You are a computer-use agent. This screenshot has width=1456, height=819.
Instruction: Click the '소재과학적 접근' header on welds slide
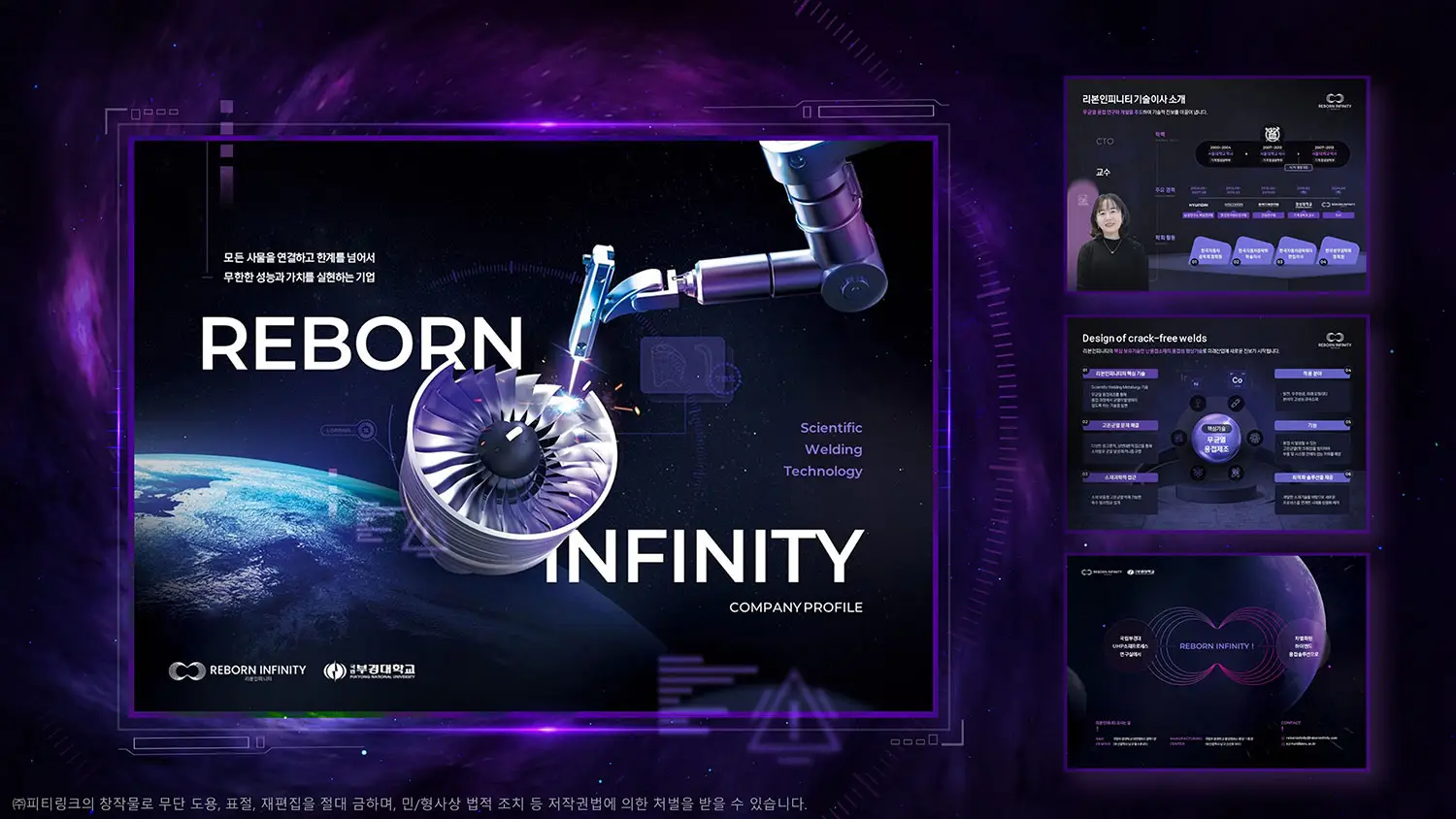[1120, 477]
